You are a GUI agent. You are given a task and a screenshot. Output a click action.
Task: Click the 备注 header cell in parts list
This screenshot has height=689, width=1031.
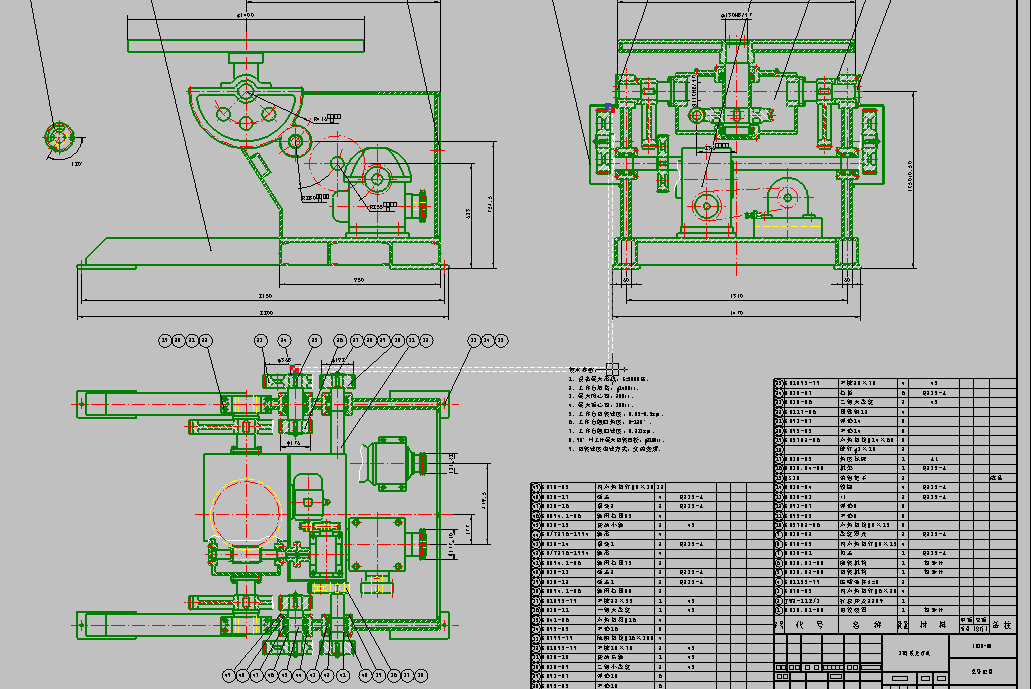1000,624
